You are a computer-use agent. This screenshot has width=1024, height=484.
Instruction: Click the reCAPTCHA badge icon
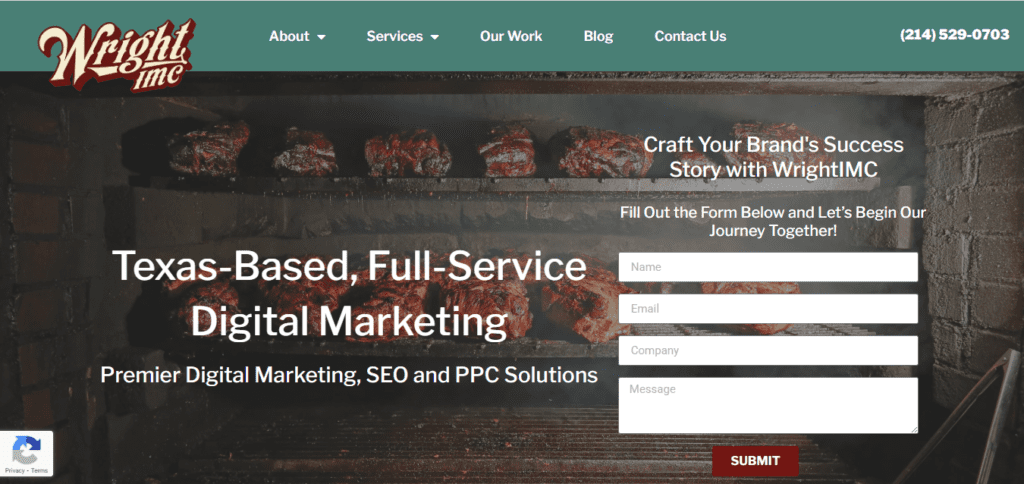click(x=26, y=449)
